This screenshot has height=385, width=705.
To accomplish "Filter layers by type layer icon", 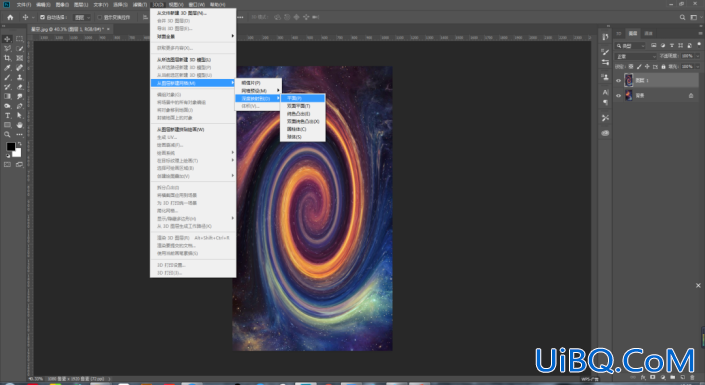I will (x=672, y=45).
